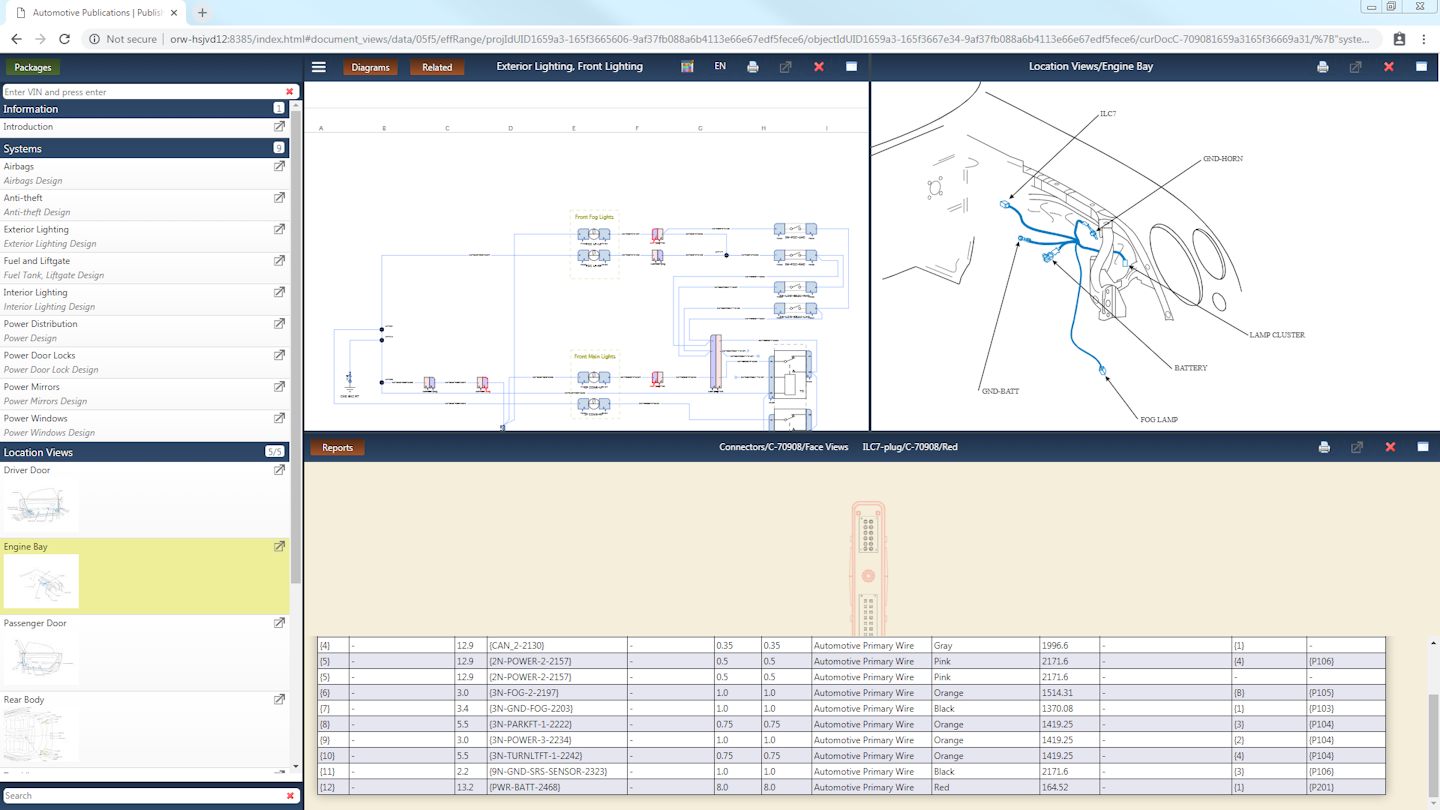The image size is (1440, 810).
Task: Open a new browser tab
Action: pos(202,13)
